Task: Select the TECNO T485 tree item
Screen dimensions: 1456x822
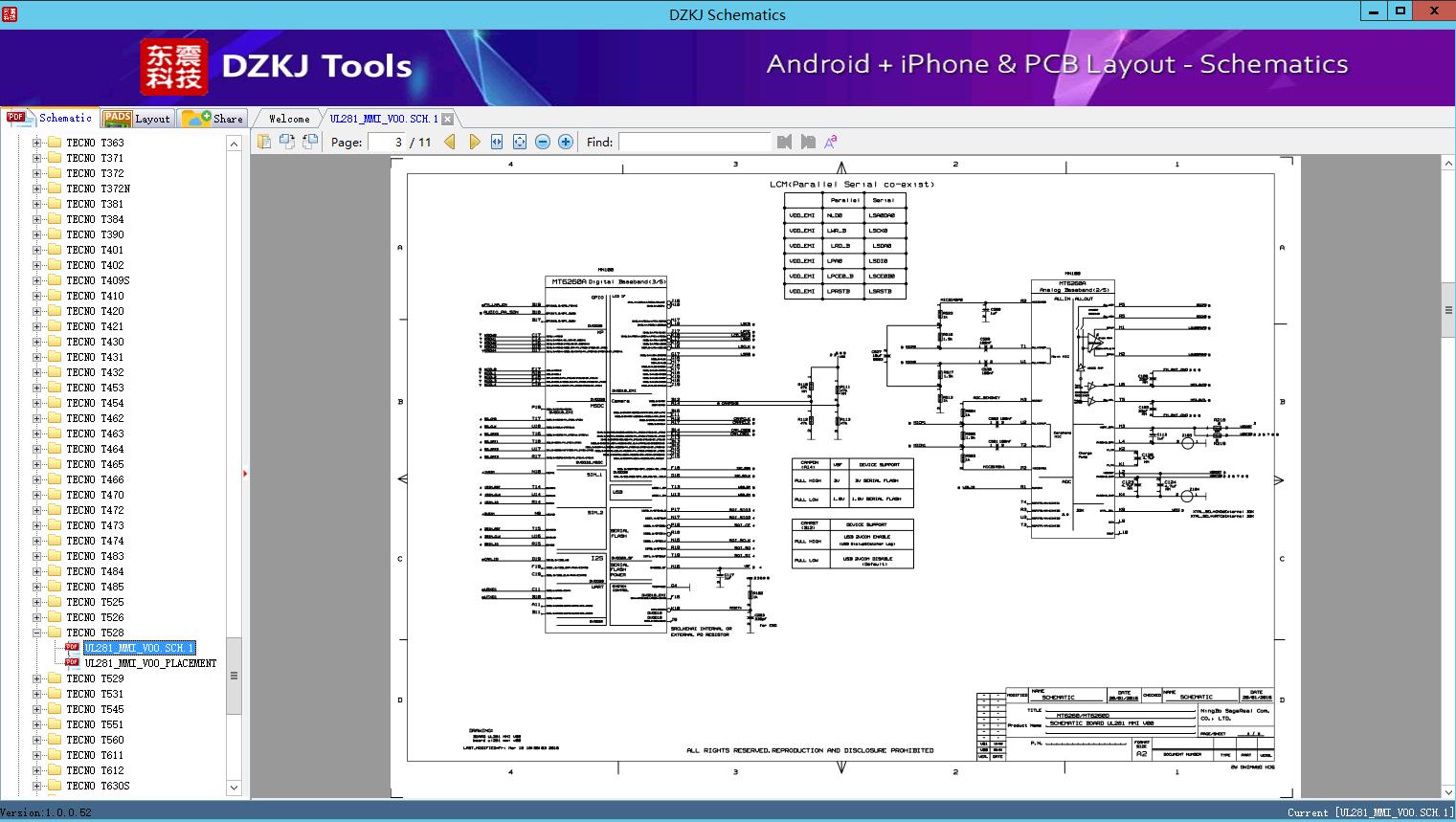Action: (95, 587)
